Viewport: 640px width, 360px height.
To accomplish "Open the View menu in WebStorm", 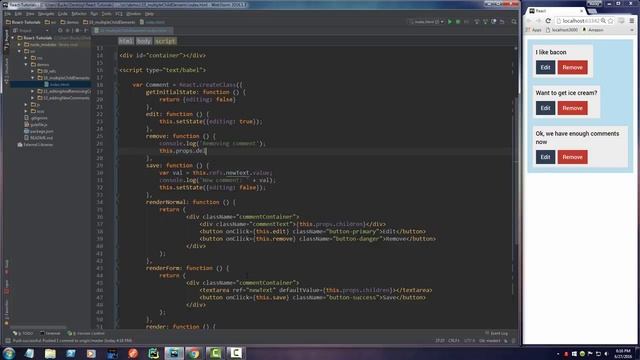I will coord(30,14).
